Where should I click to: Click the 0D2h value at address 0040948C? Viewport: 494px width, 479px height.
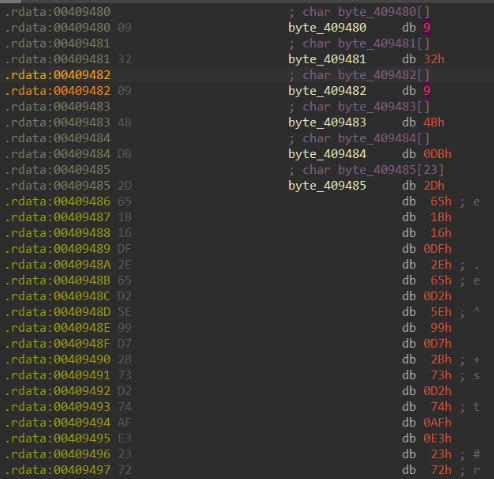point(437,296)
